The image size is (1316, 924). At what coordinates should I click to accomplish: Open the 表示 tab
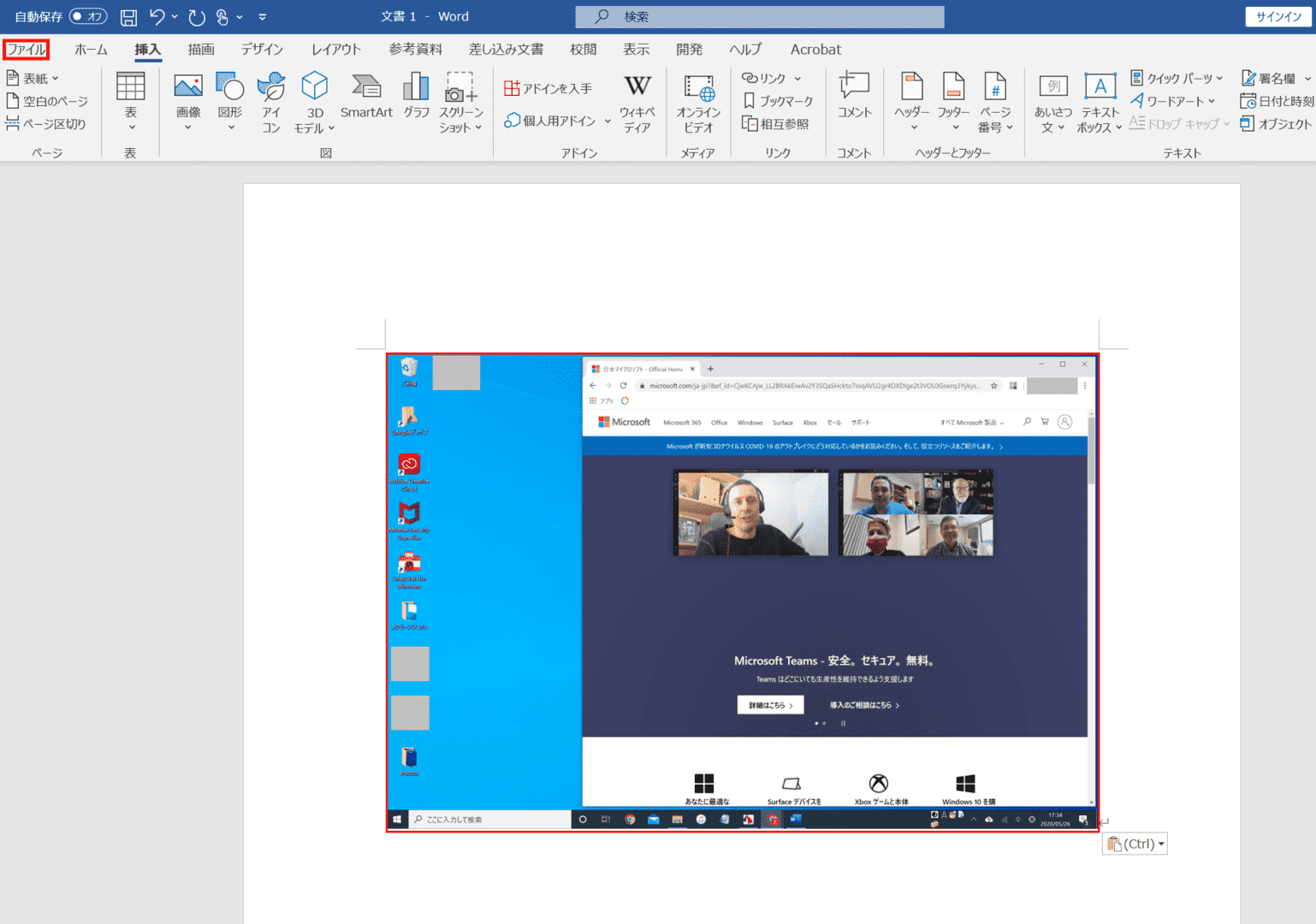click(x=636, y=50)
